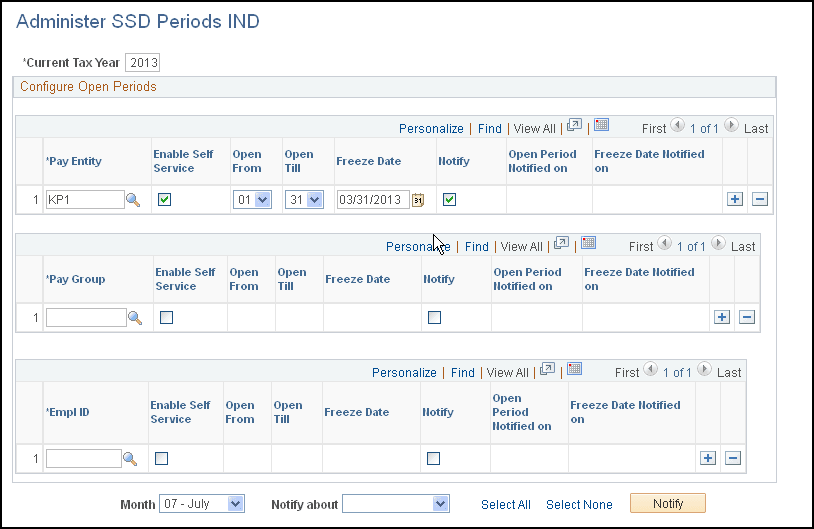Download Empl ID grid to spreadsheet icon
814x529 pixels.
pyautogui.click(x=574, y=369)
